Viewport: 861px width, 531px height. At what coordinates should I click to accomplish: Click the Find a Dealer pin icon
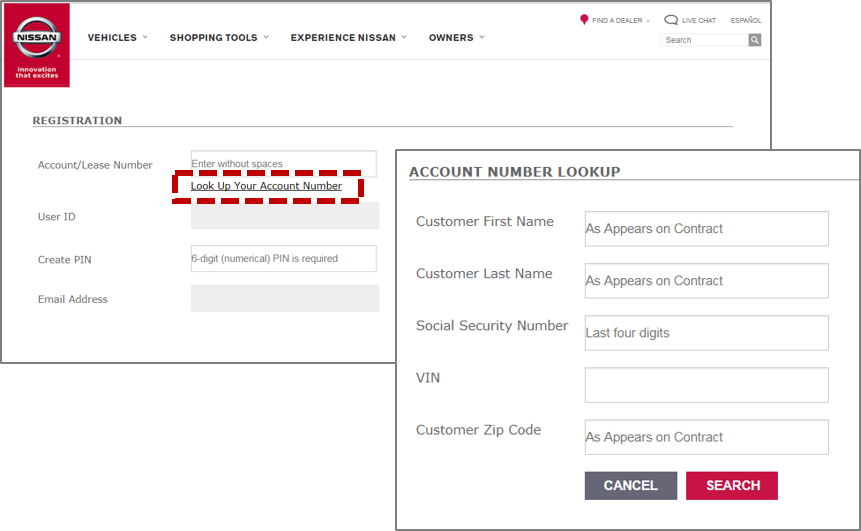(584, 20)
